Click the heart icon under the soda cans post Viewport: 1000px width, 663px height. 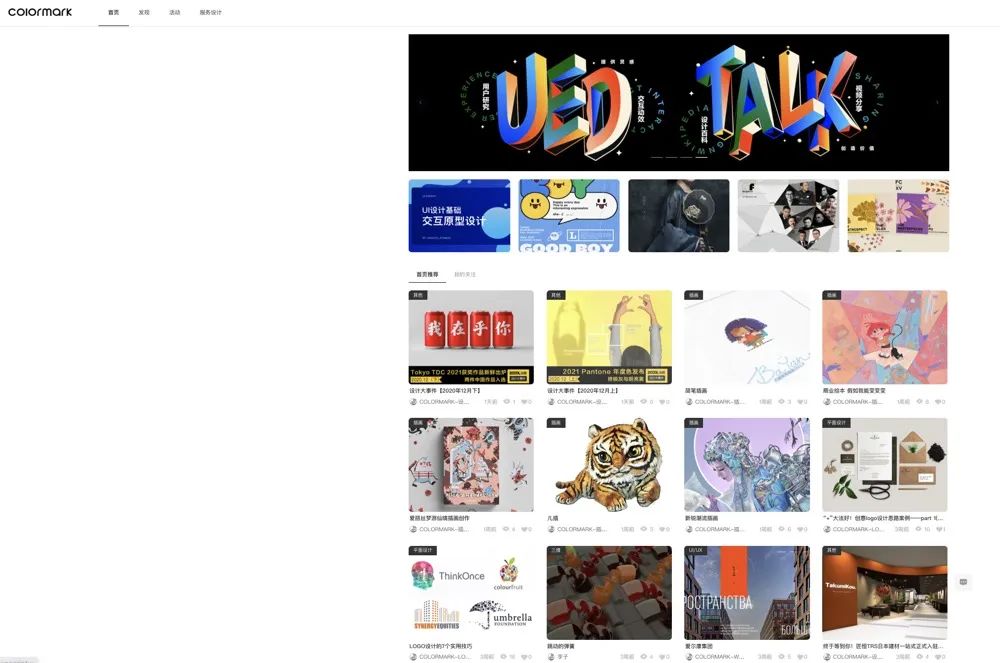pos(524,402)
